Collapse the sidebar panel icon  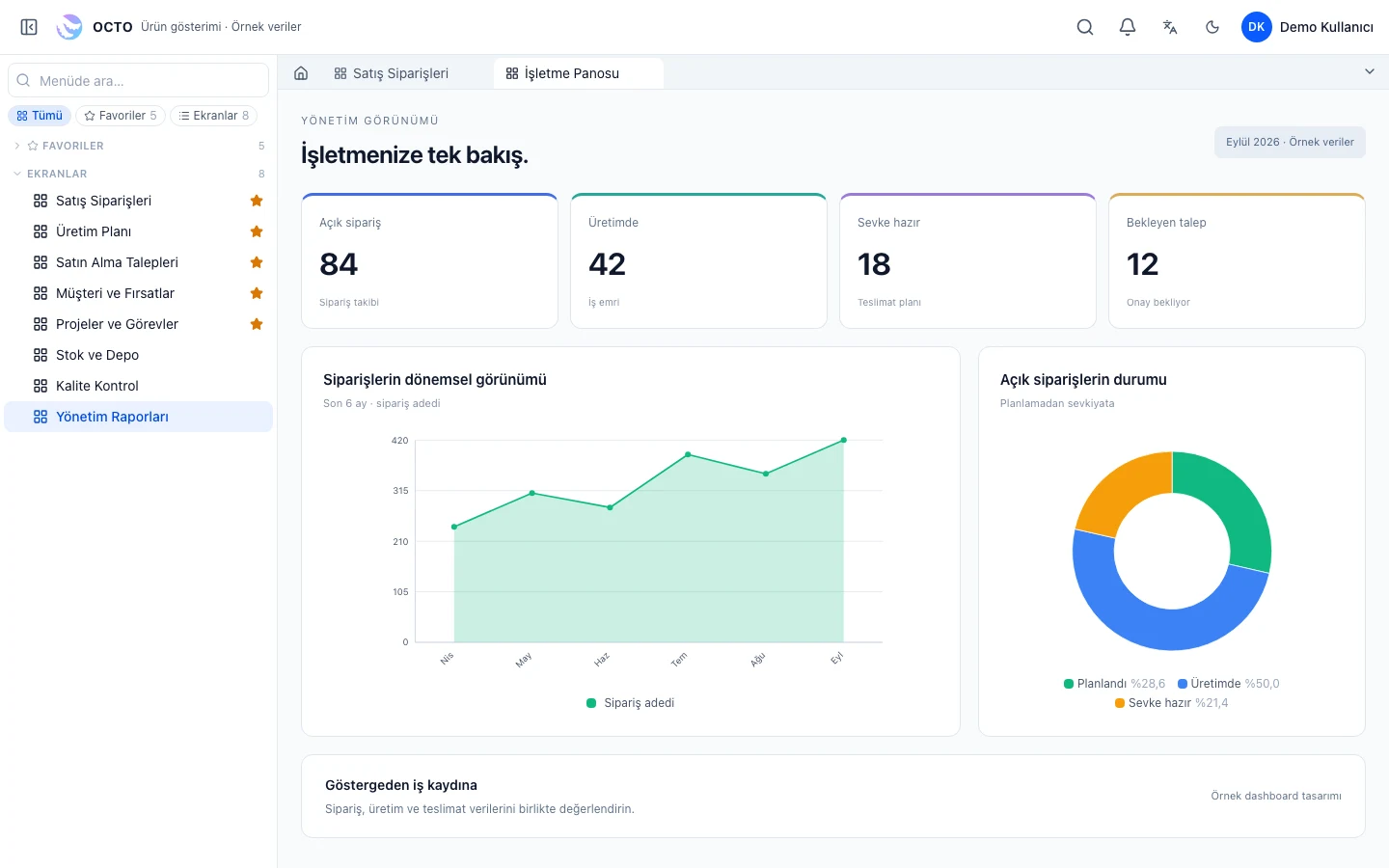click(29, 27)
